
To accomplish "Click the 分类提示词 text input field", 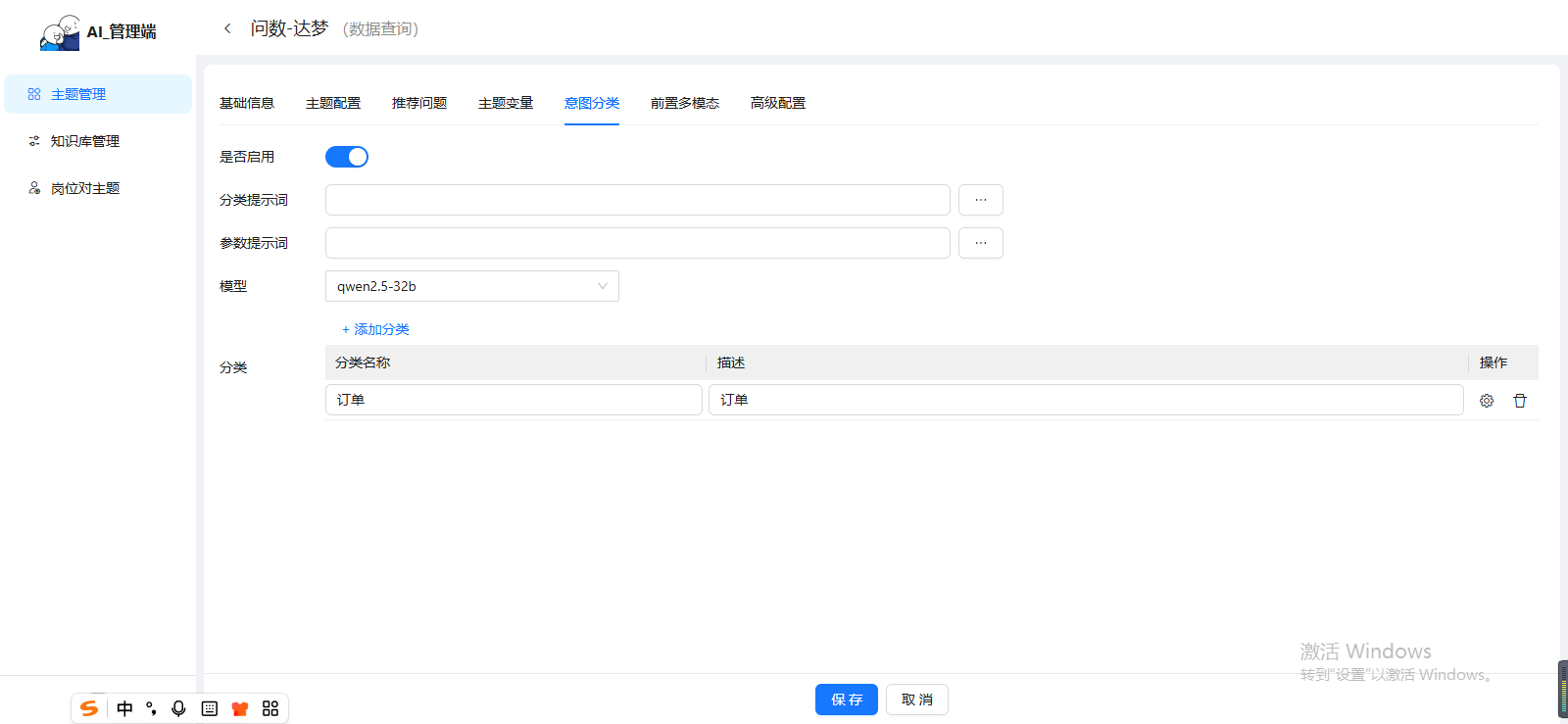I will coord(637,200).
